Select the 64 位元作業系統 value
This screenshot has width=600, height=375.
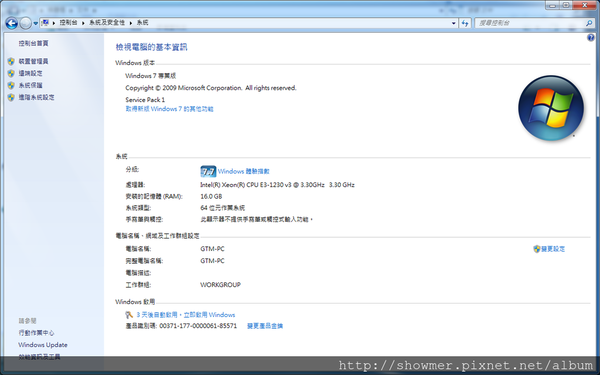[x=223, y=208]
